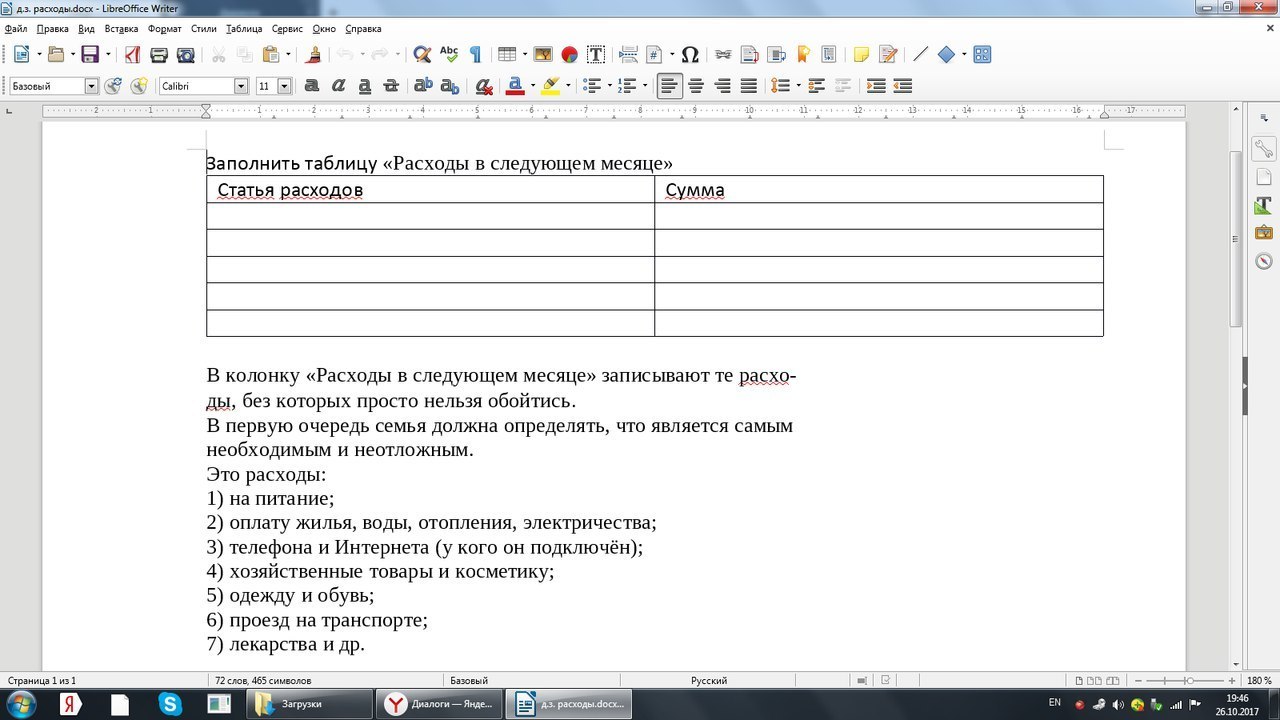Click the Clone Formatting paintbrush icon
The width and height of the screenshot is (1280, 720).
pos(314,55)
